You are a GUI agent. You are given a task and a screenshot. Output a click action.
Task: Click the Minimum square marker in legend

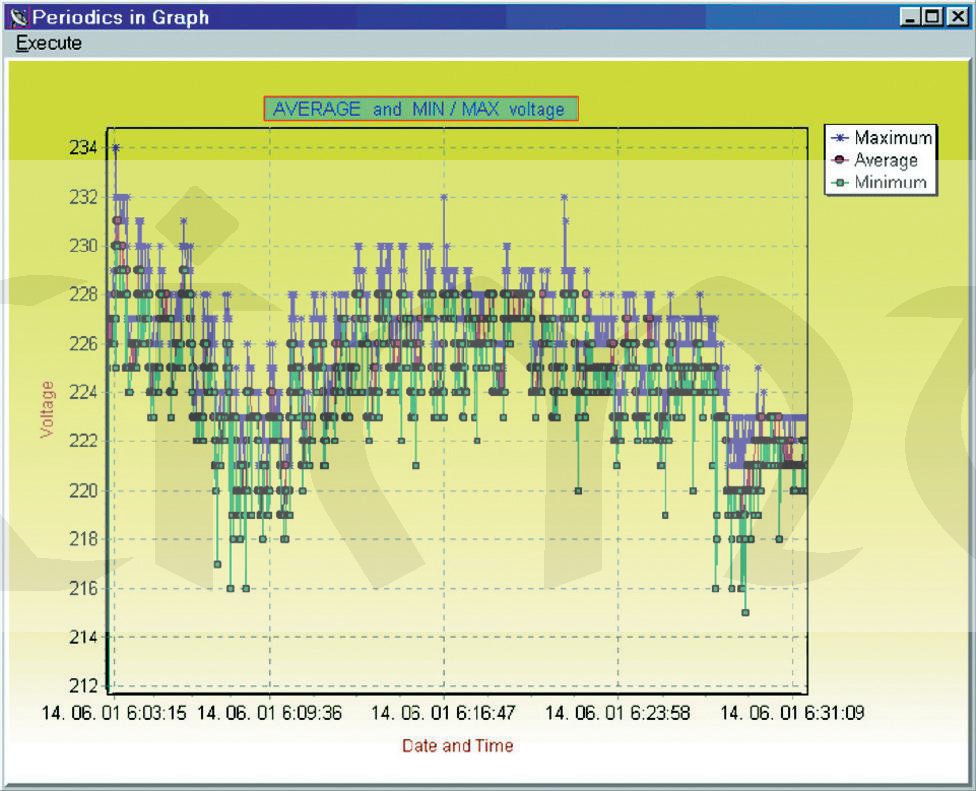pos(841,183)
